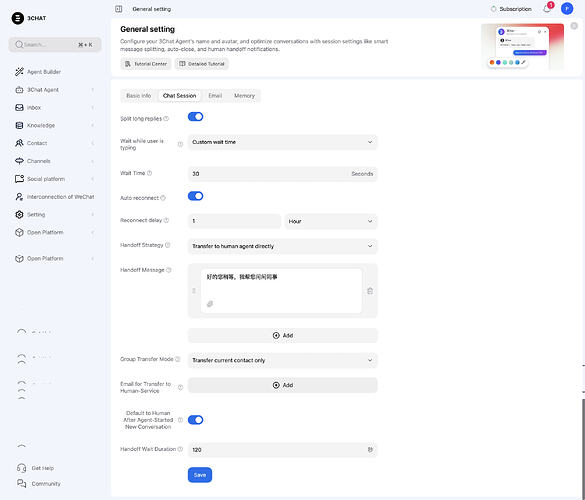Click the Wait Time seconds input field
Viewport: 585px width, 500px height.
(x=282, y=174)
